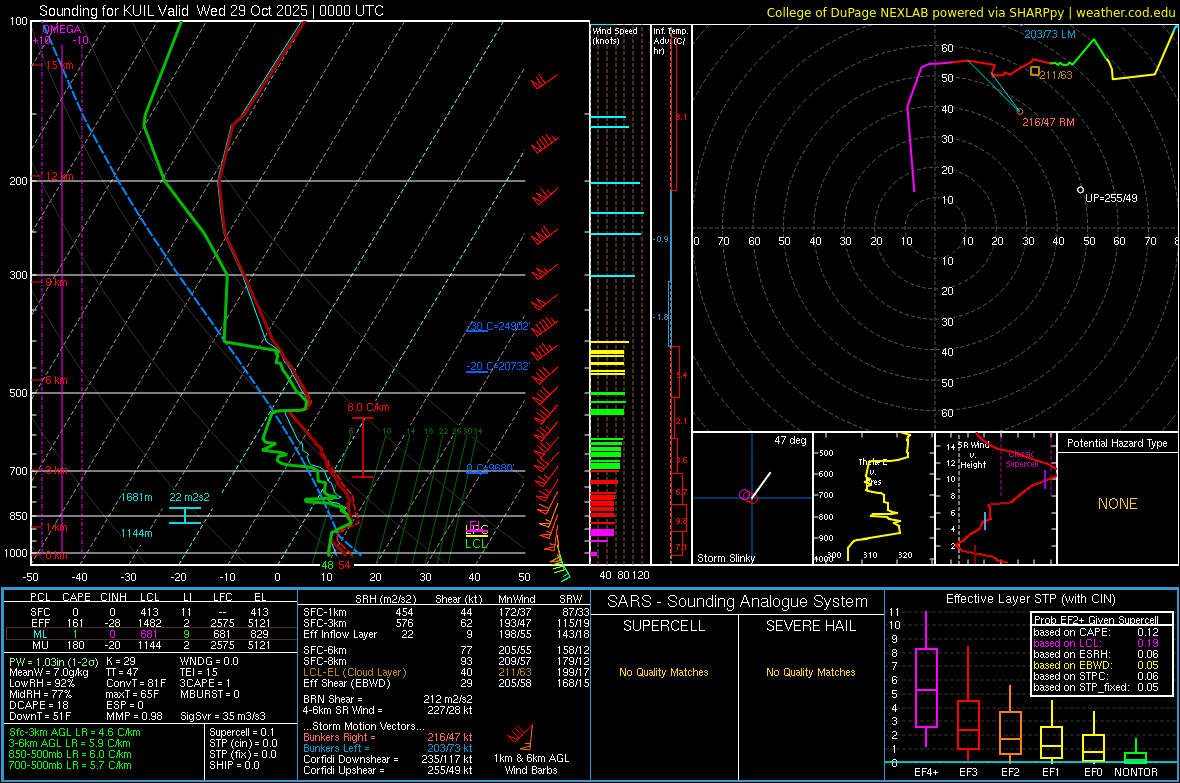This screenshot has width=1180, height=783.
Task: Click the UP=255/49 hodograph label
Action: tap(1112, 198)
